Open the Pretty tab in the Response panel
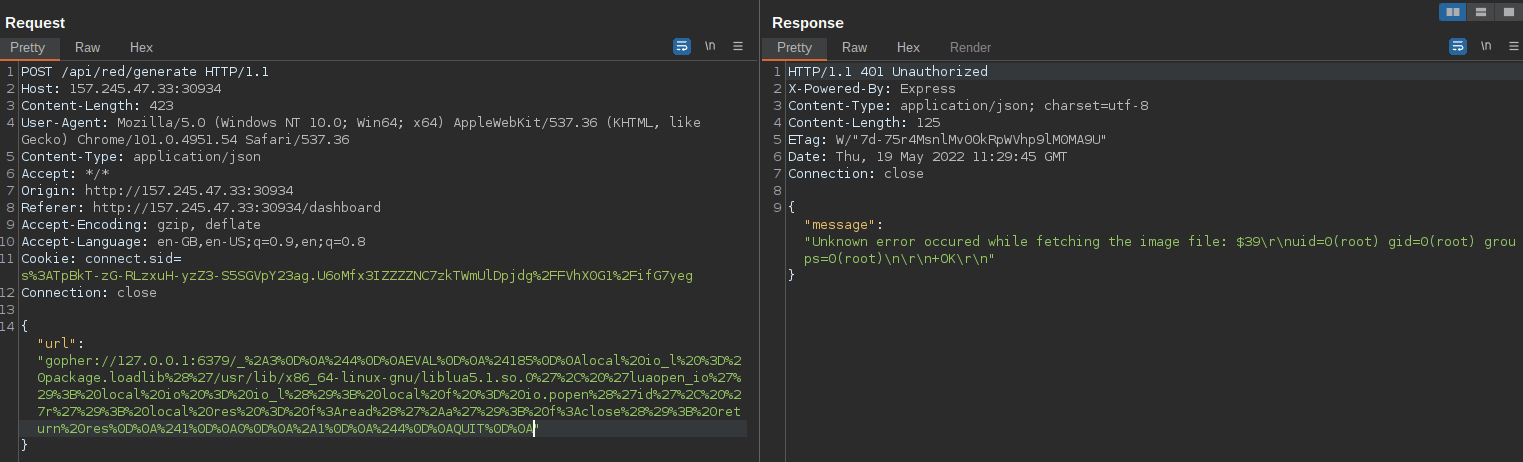 795,48
